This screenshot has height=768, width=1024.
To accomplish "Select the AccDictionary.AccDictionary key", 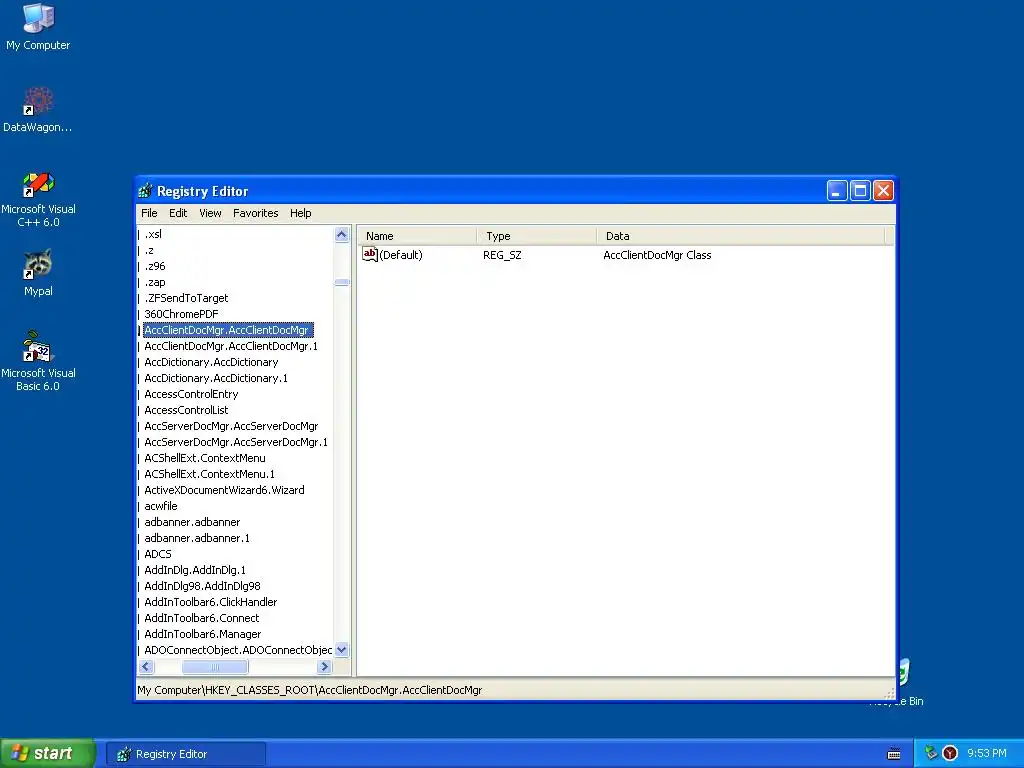I will tap(212, 362).
